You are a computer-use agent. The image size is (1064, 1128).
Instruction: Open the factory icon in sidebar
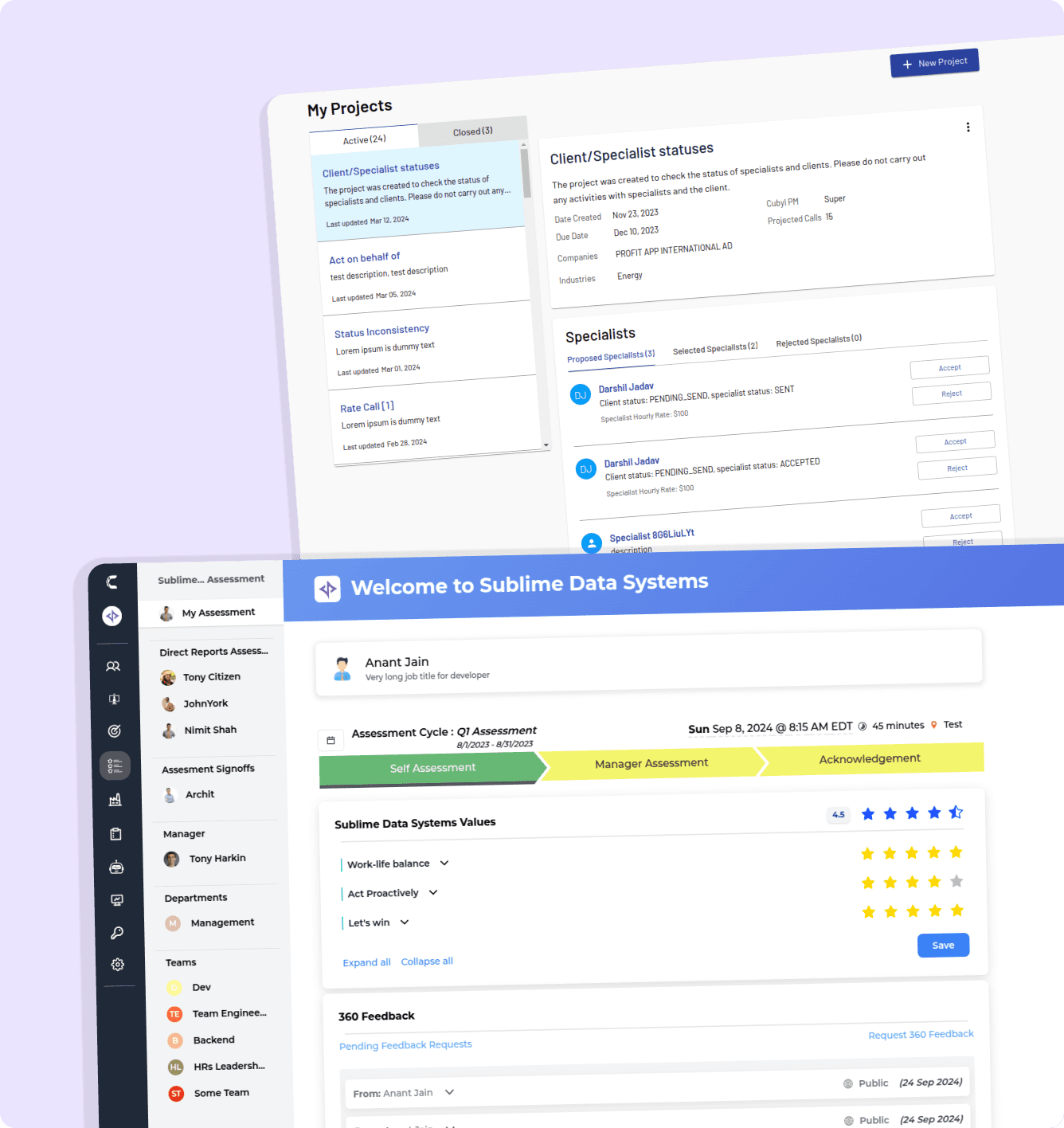click(115, 800)
